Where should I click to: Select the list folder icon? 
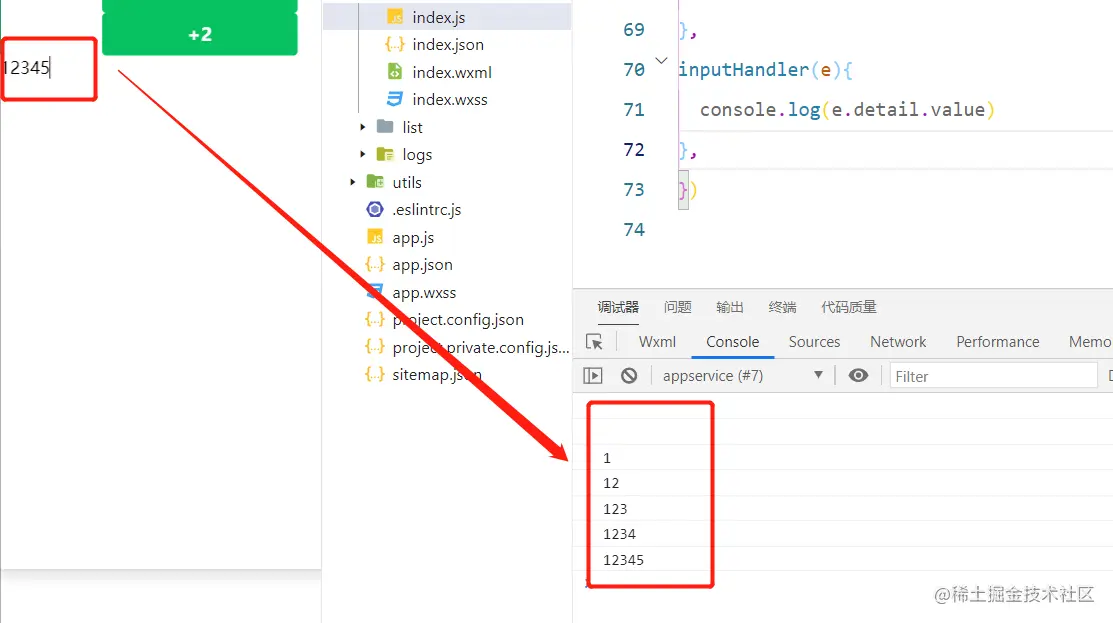(385, 126)
